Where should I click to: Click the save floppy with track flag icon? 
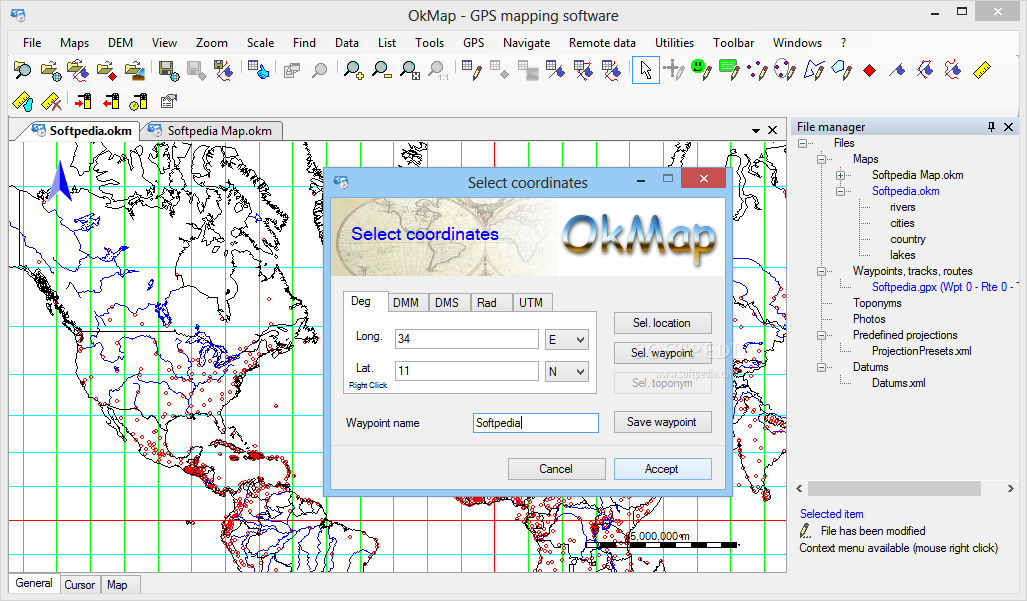coord(224,69)
